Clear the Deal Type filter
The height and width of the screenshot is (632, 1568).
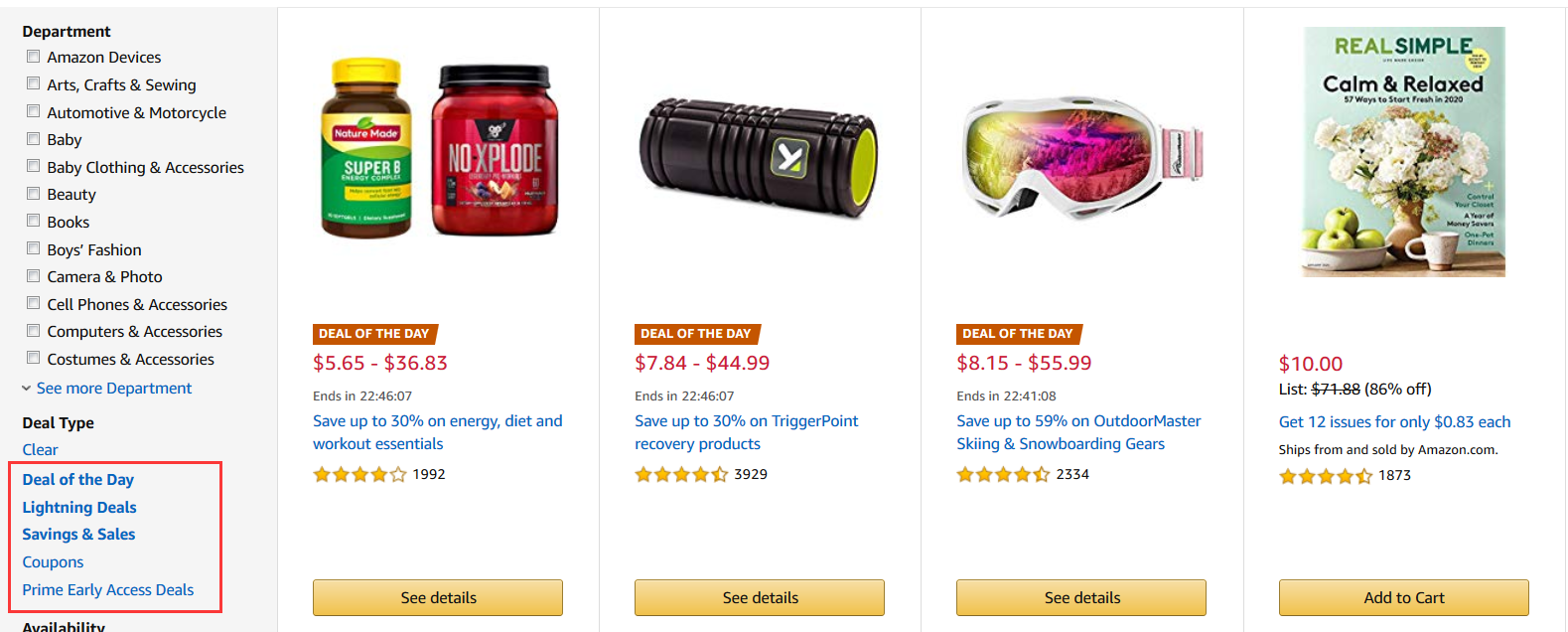40,450
